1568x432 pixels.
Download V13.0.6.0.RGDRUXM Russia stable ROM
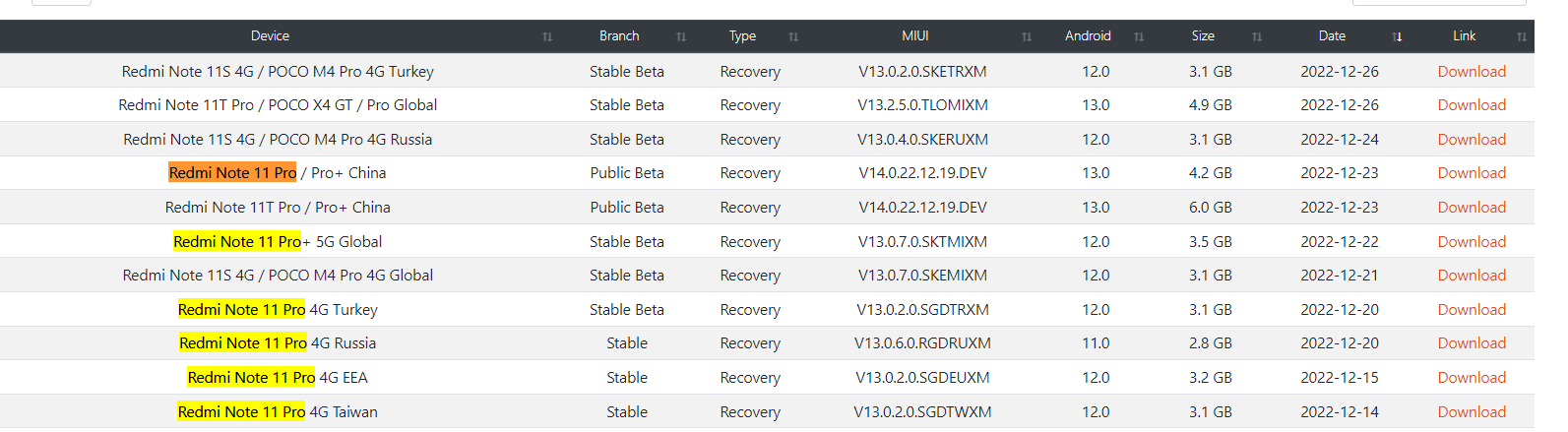1472,343
